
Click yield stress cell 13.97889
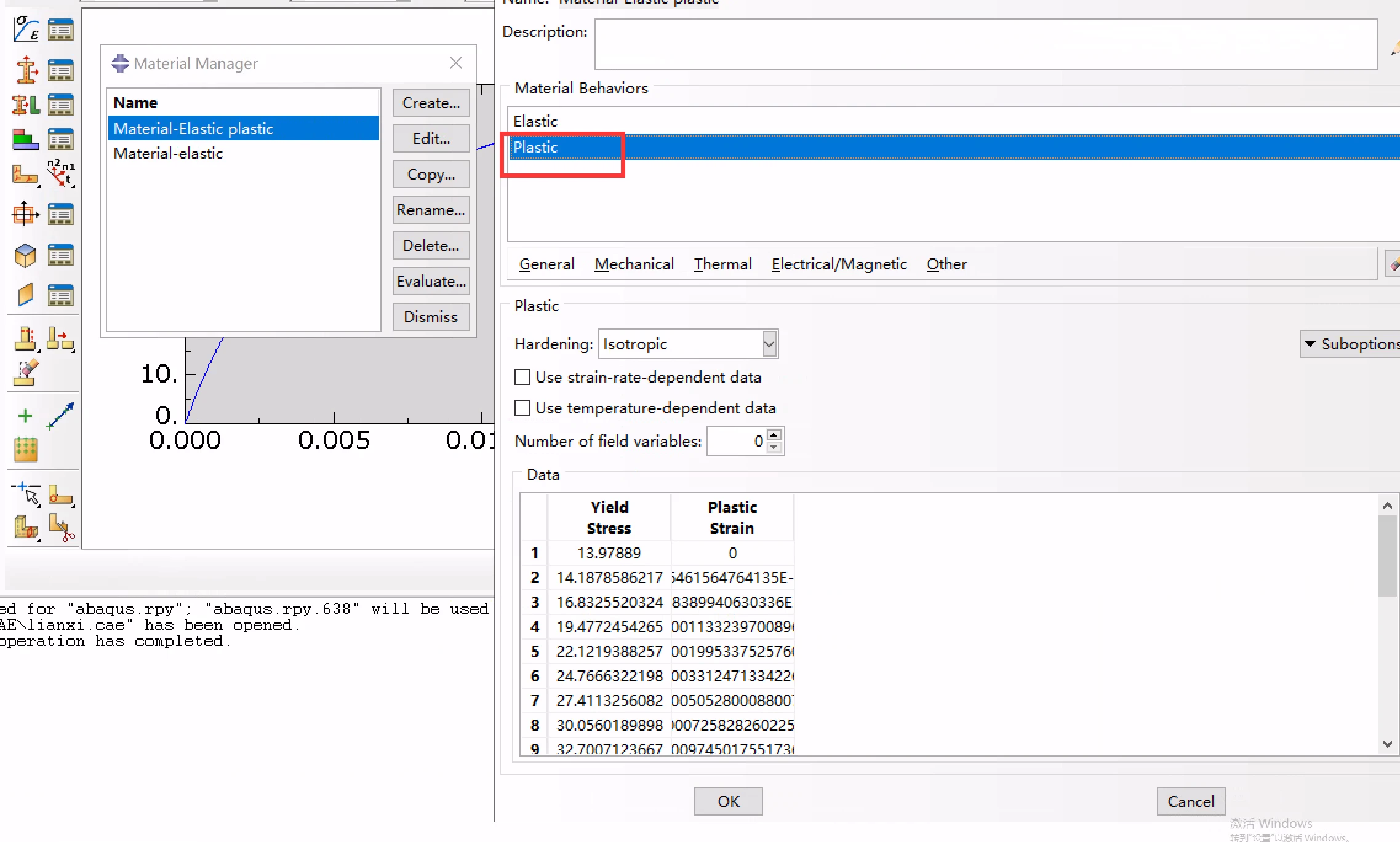click(x=609, y=553)
